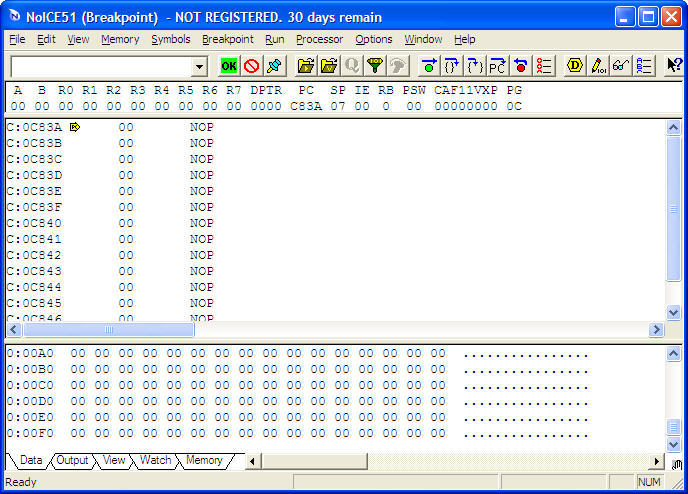Open the Breakpoint menu

228,39
